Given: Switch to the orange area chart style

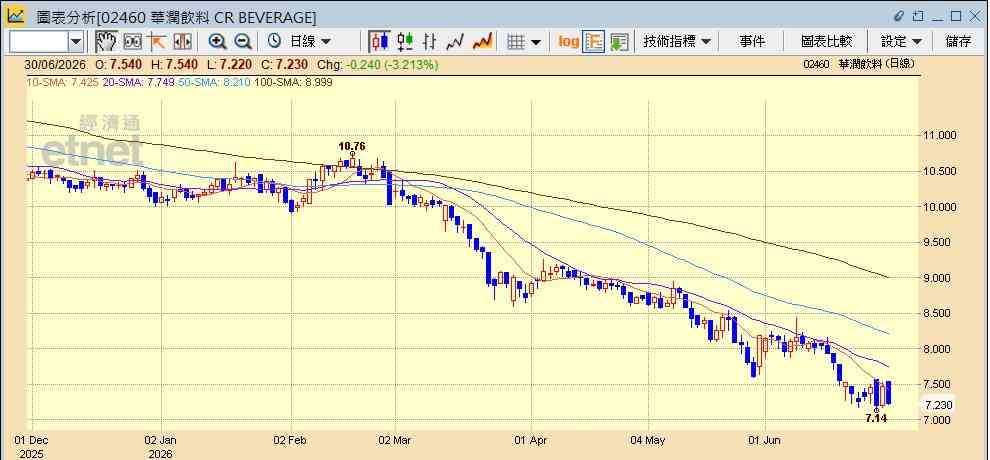Looking at the screenshot, I should 482,42.
